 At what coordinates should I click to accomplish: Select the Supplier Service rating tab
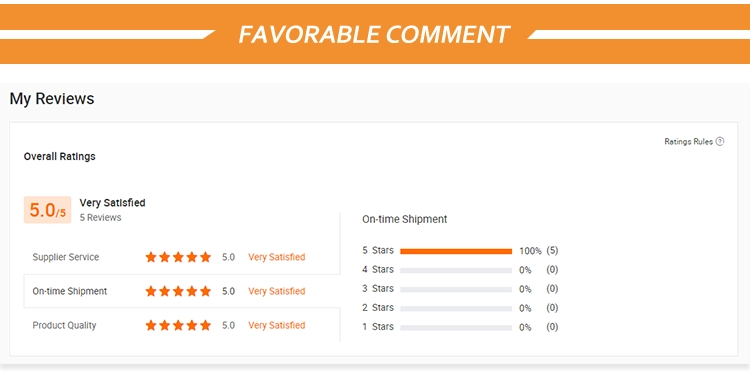click(182, 257)
